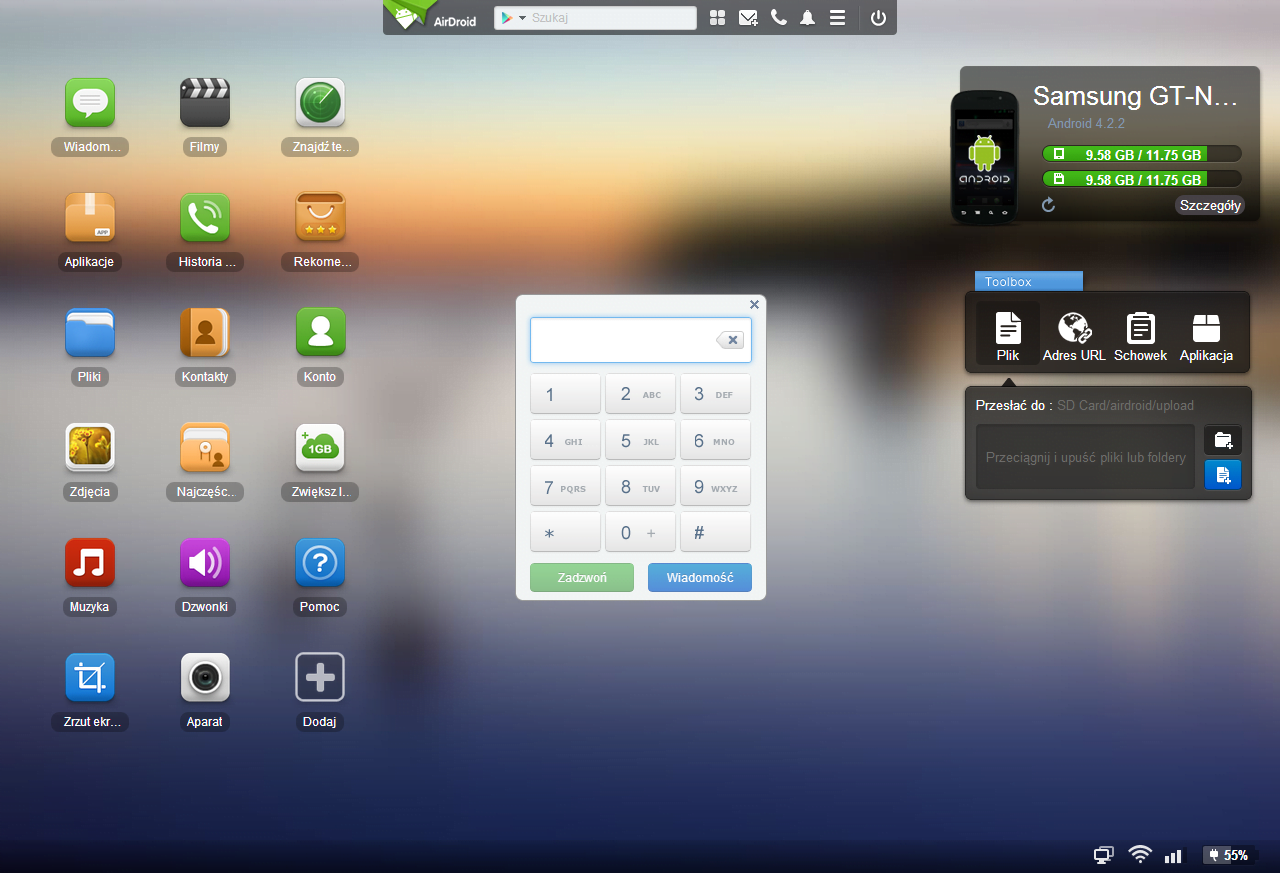Launch the Zrzut ekranu screenshot tool
1280x873 pixels.
coord(90,678)
